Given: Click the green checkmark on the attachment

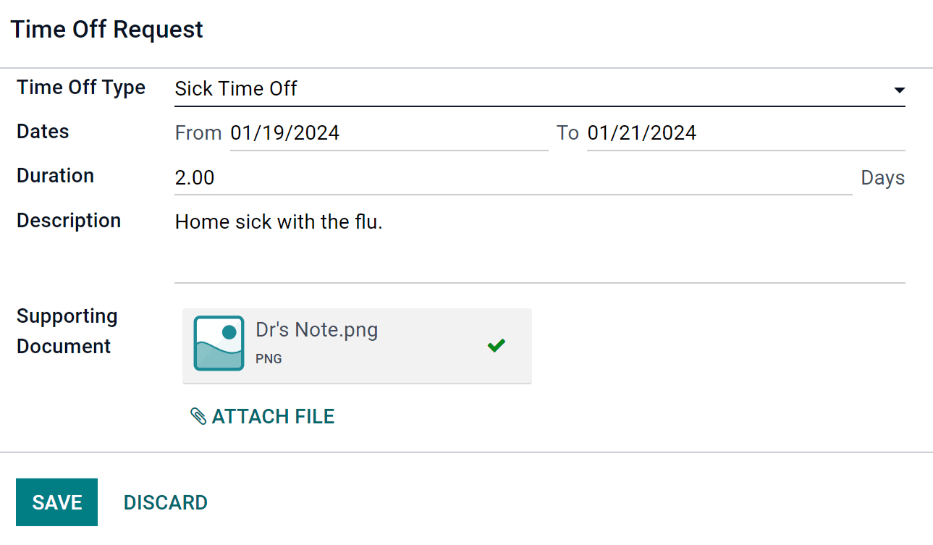Looking at the screenshot, I should tap(496, 345).
